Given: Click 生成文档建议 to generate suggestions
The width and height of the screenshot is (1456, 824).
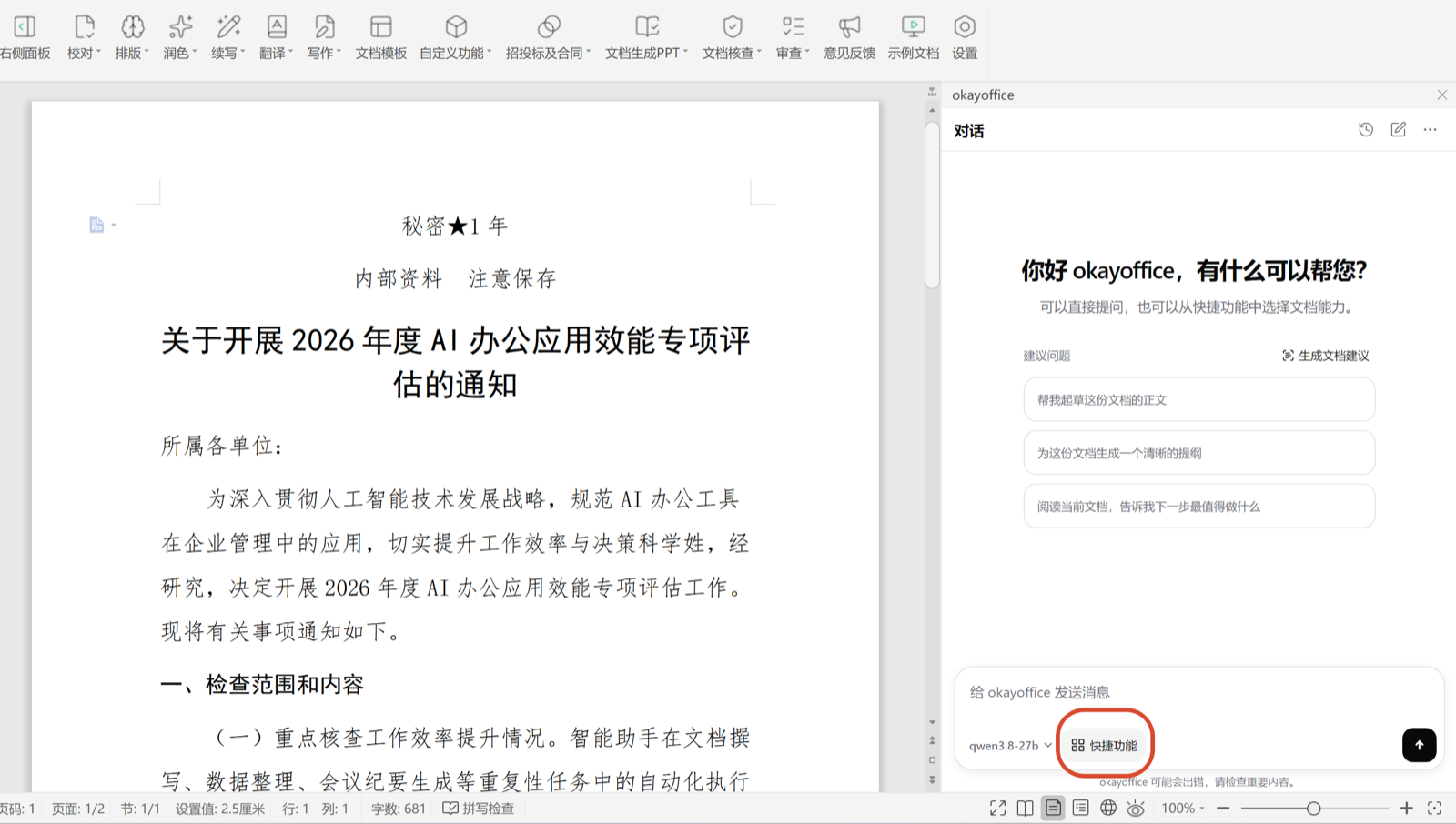Looking at the screenshot, I should click(x=1326, y=356).
